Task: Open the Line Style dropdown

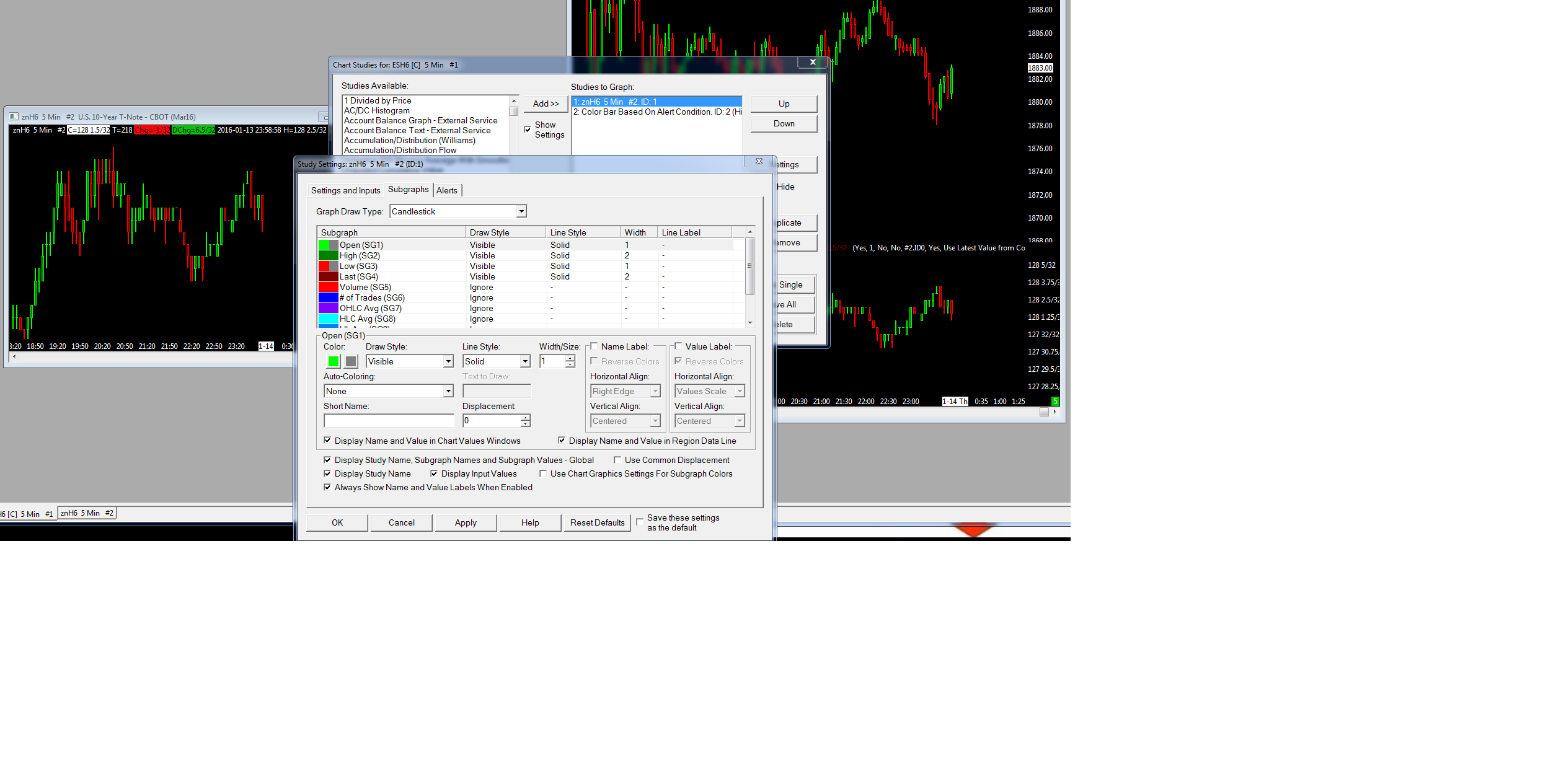Action: tap(525, 361)
